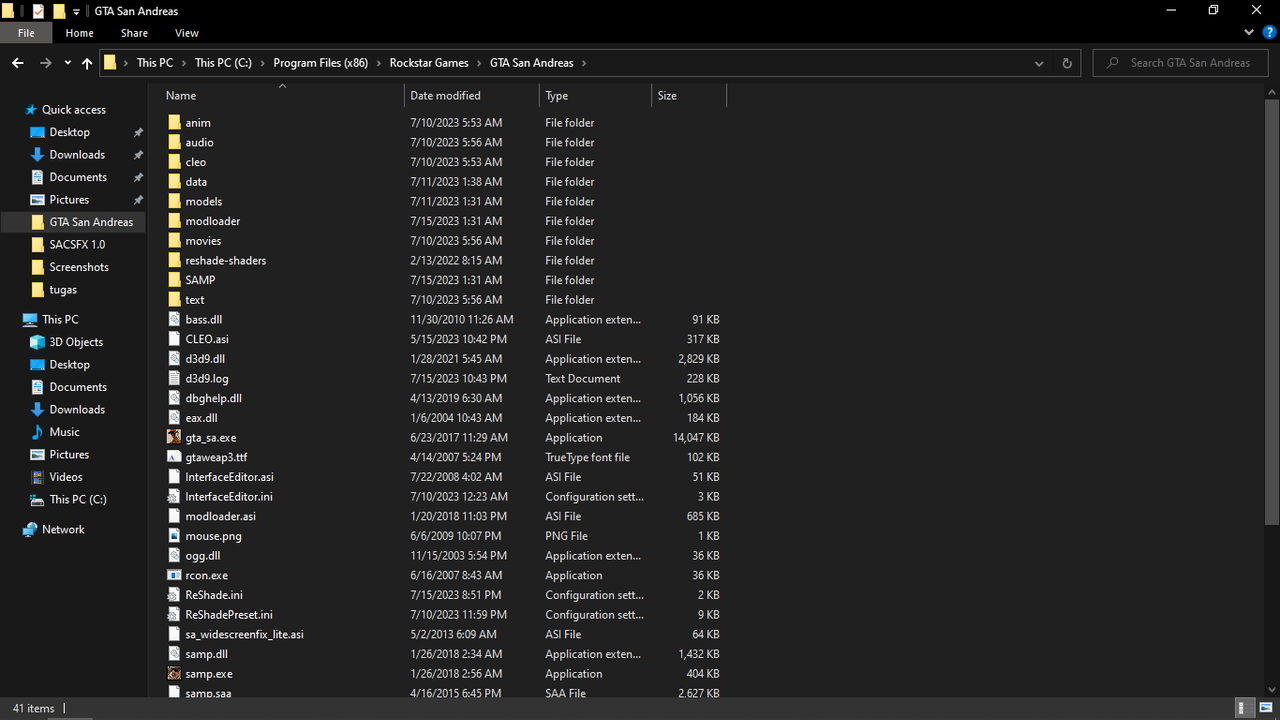This screenshot has height=720, width=1280.
Task: Open recent locations dropdown
Action: 67,63
